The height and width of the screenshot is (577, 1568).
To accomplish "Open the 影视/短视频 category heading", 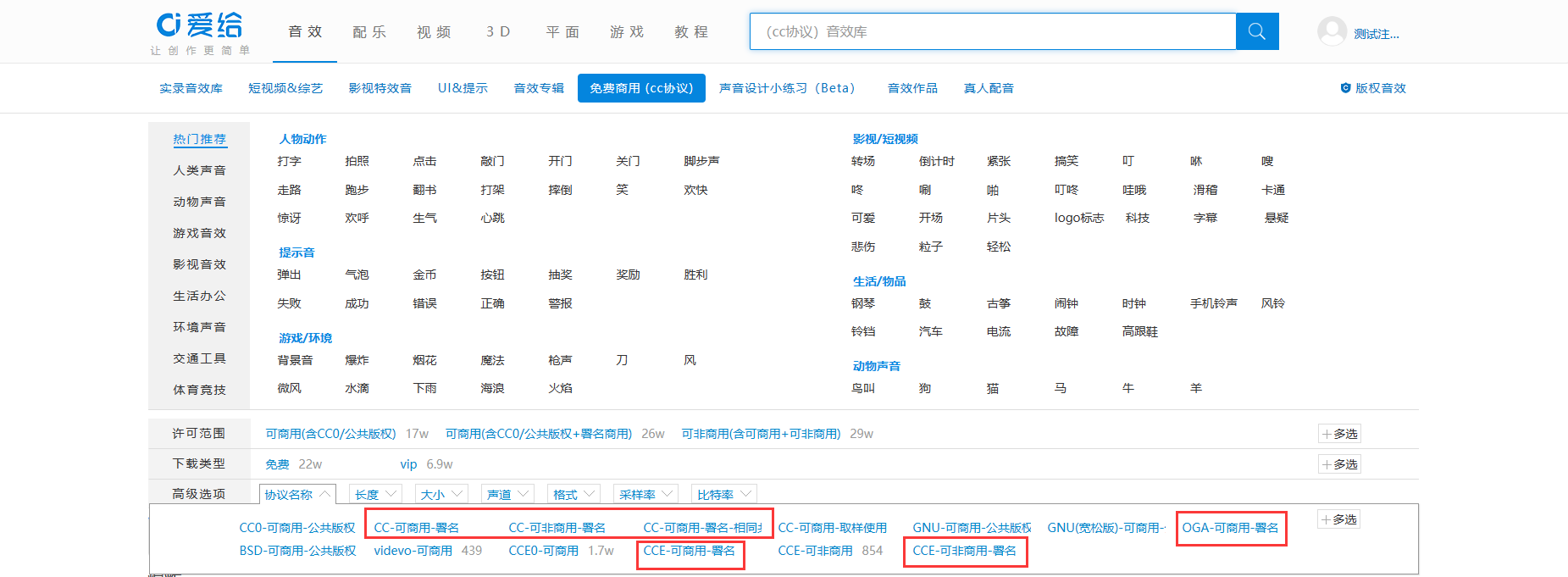I will point(885,139).
